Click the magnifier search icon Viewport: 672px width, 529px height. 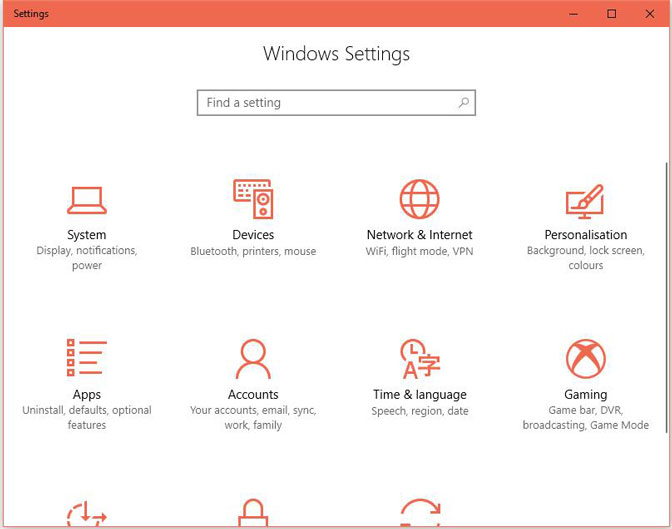tap(464, 102)
